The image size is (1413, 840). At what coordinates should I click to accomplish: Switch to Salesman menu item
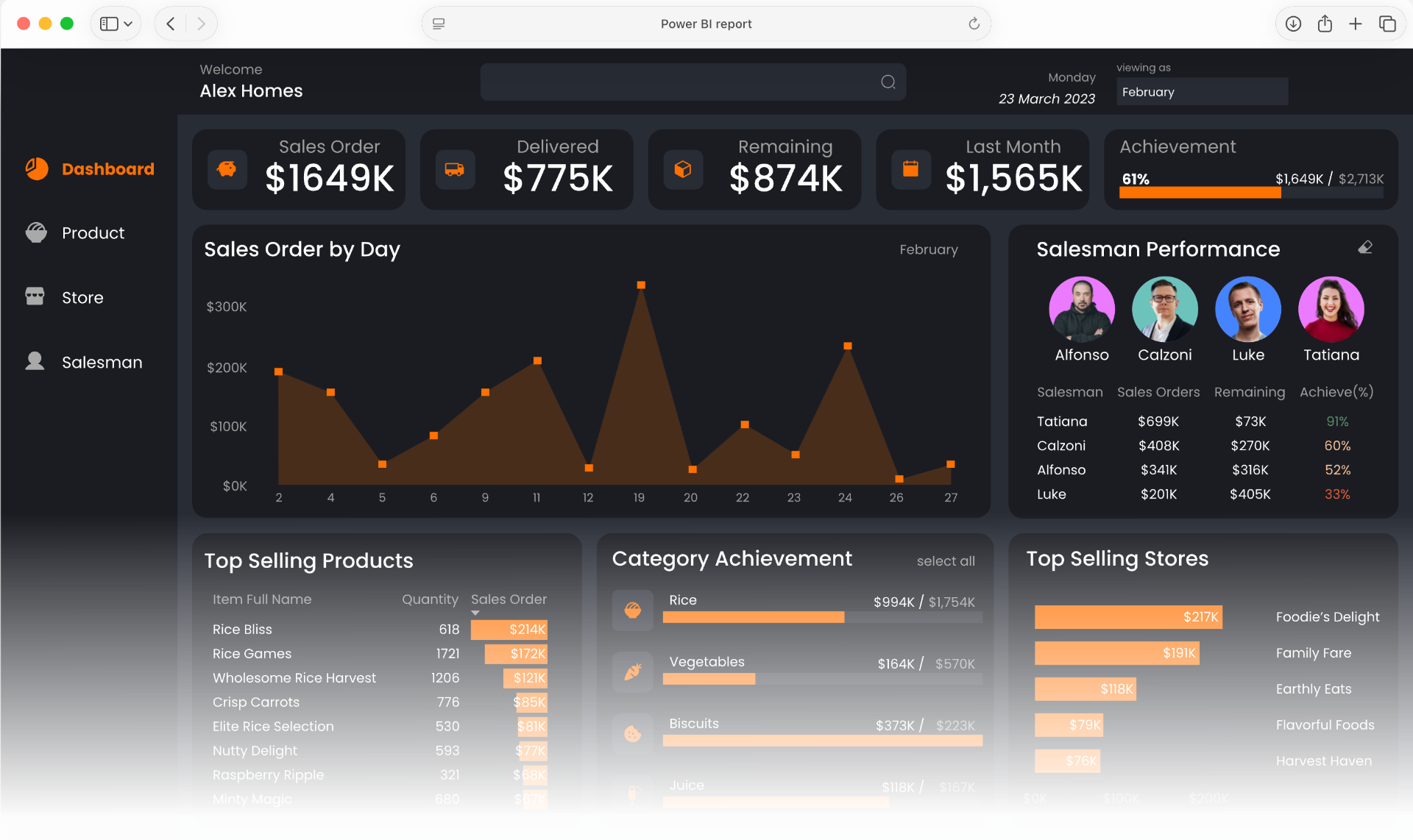[x=102, y=362]
